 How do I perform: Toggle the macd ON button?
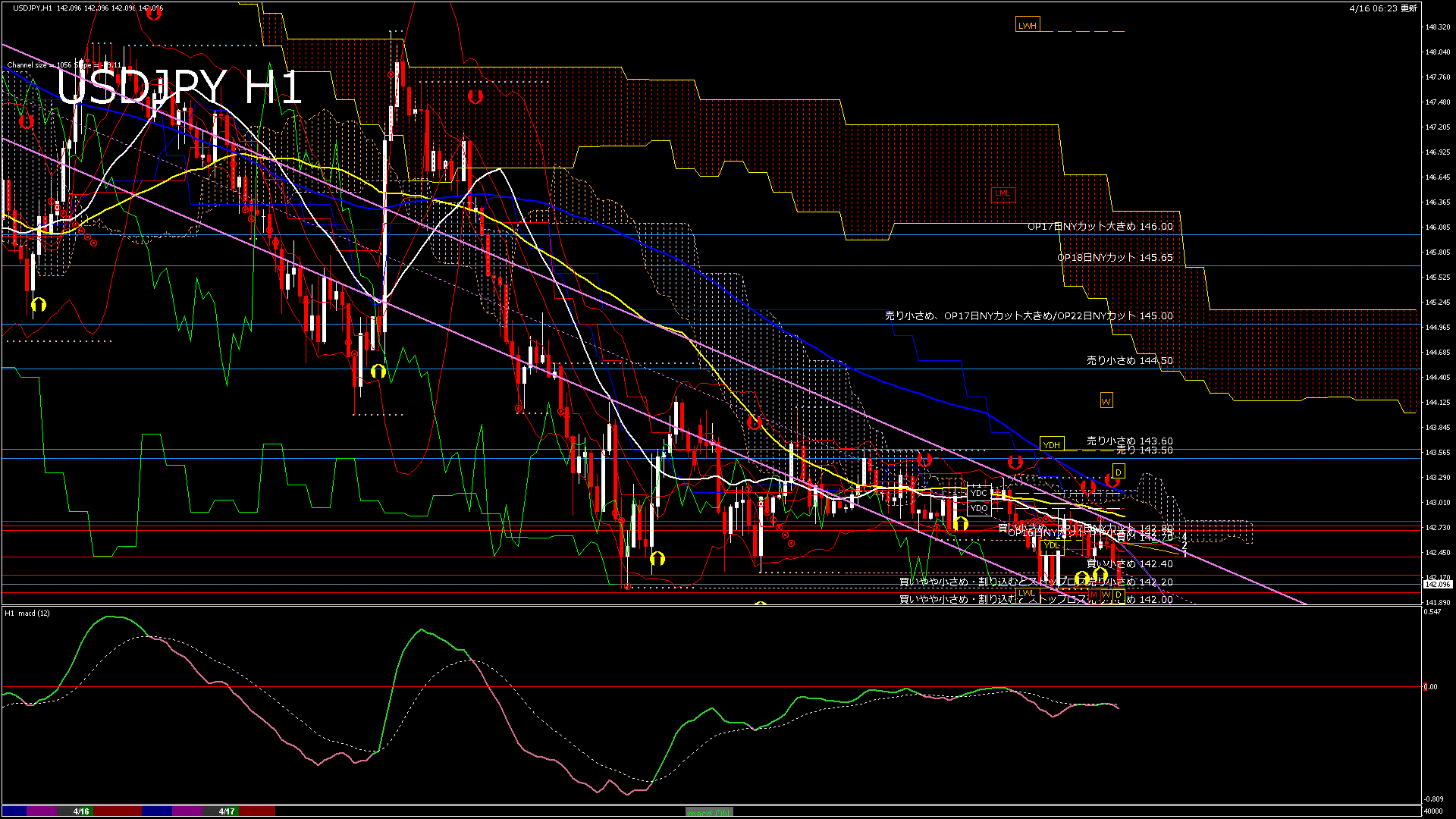click(709, 811)
